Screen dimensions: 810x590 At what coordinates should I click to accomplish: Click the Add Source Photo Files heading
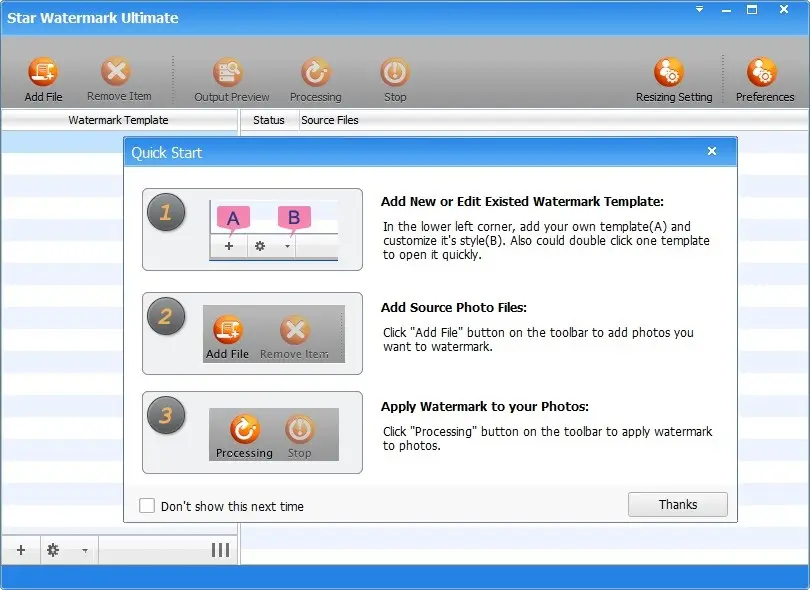(x=454, y=307)
